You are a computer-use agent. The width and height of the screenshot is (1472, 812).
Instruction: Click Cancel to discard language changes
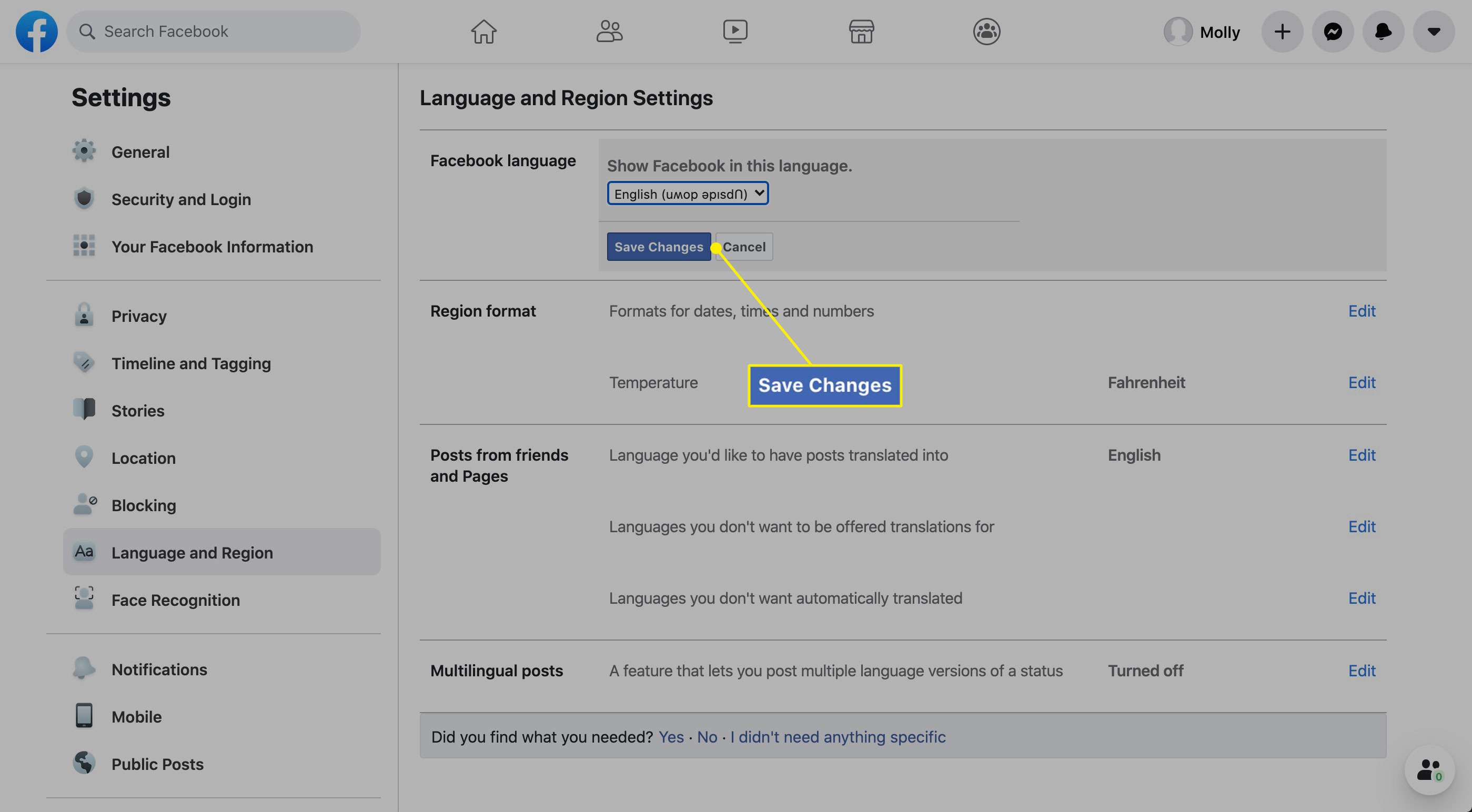click(744, 246)
